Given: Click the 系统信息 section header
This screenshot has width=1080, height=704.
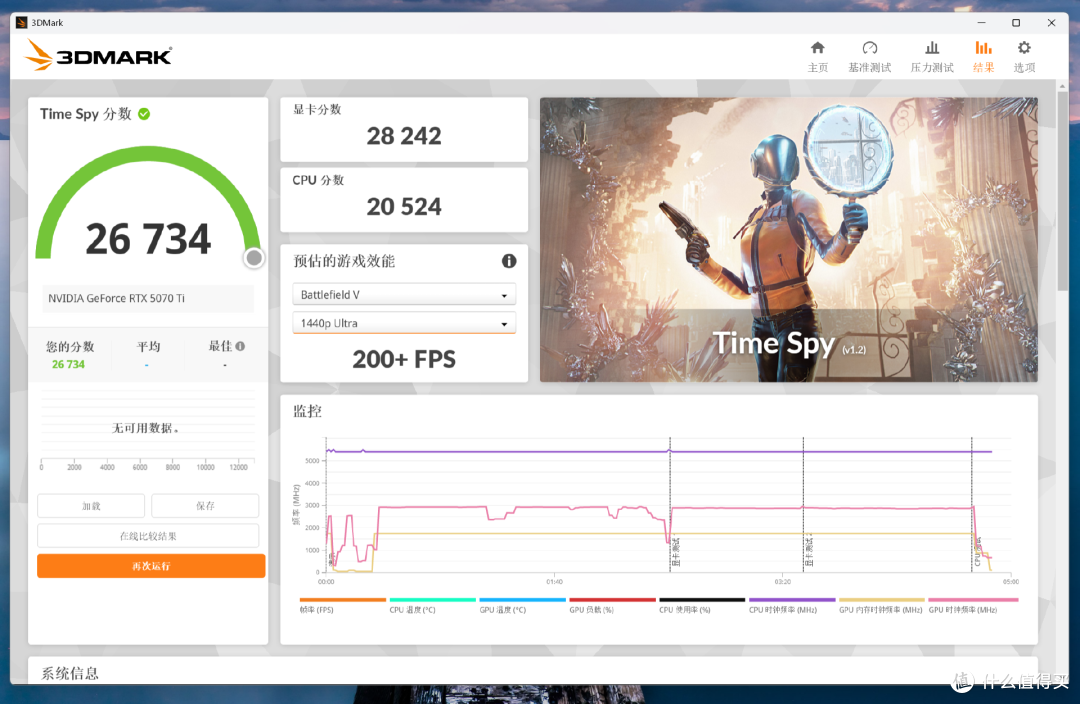Looking at the screenshot, I should 70,673.
